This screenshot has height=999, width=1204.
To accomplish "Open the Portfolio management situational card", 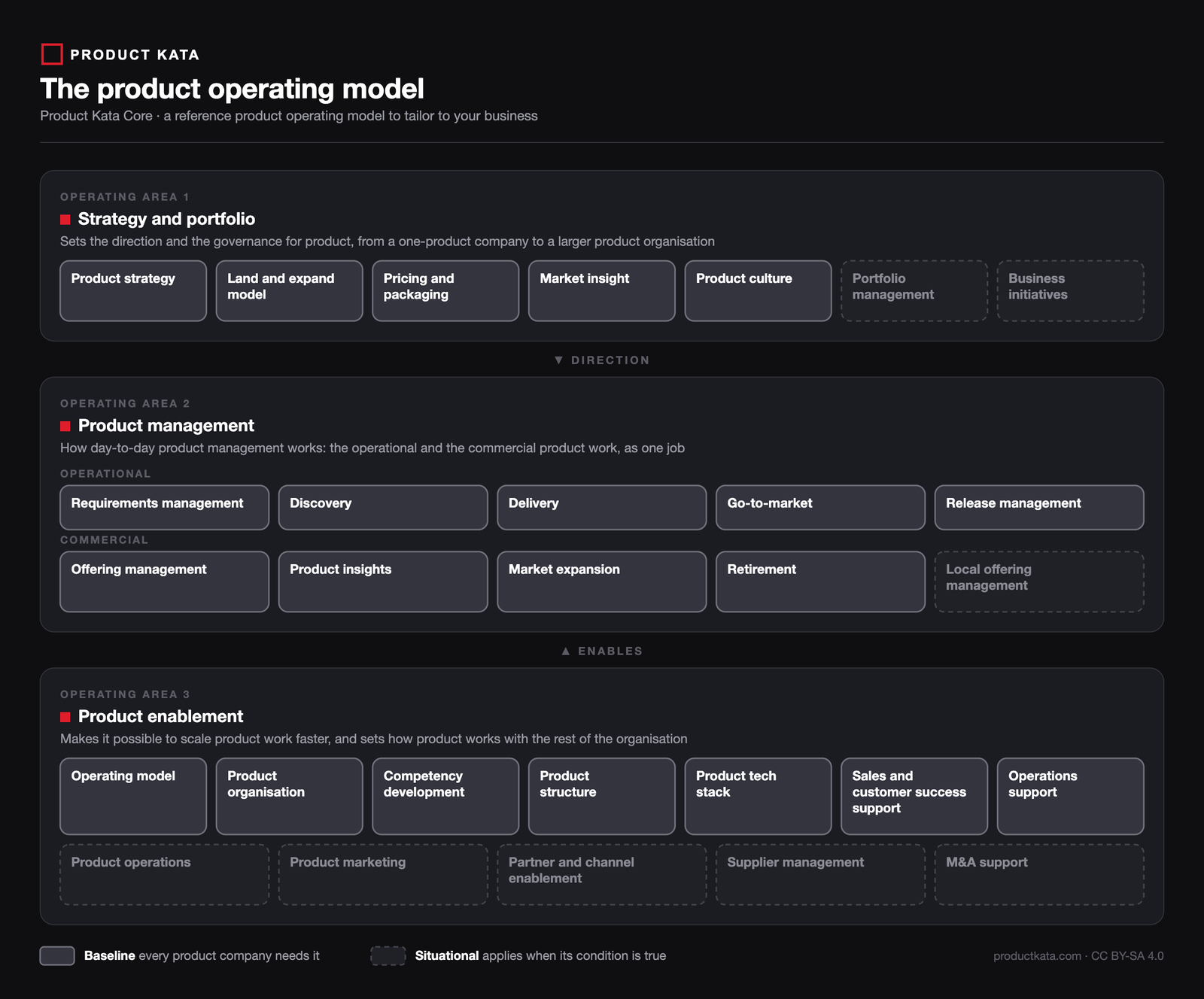I will 914,291.
